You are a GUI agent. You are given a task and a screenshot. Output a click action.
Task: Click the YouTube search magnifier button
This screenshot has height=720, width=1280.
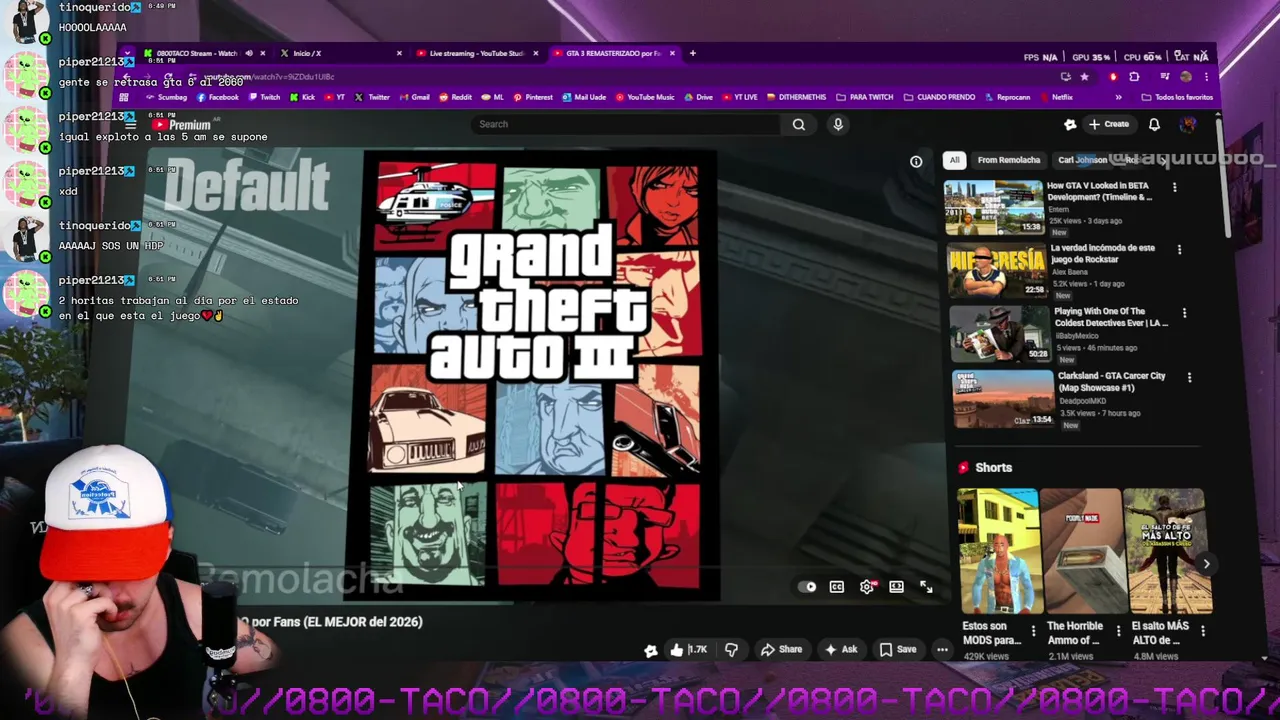(798, 124)
